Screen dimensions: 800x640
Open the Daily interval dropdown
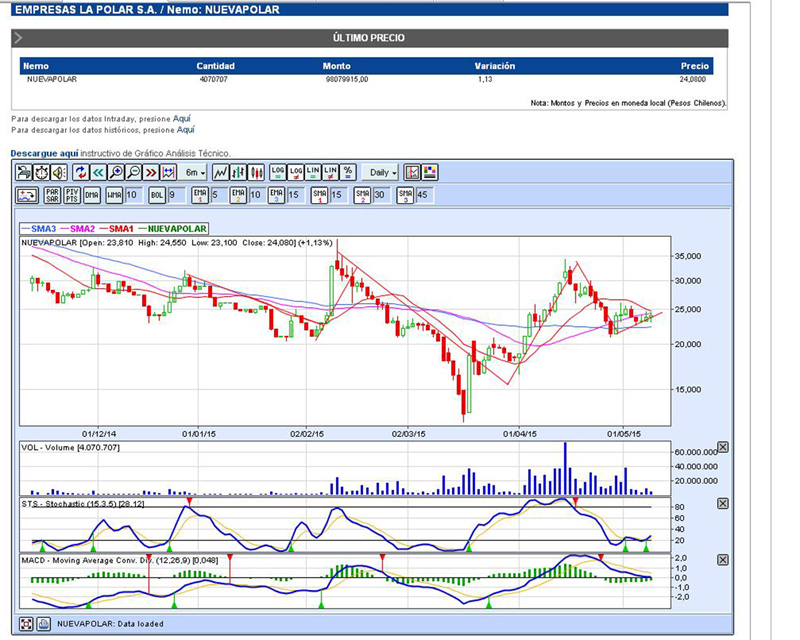coord(380,173)
